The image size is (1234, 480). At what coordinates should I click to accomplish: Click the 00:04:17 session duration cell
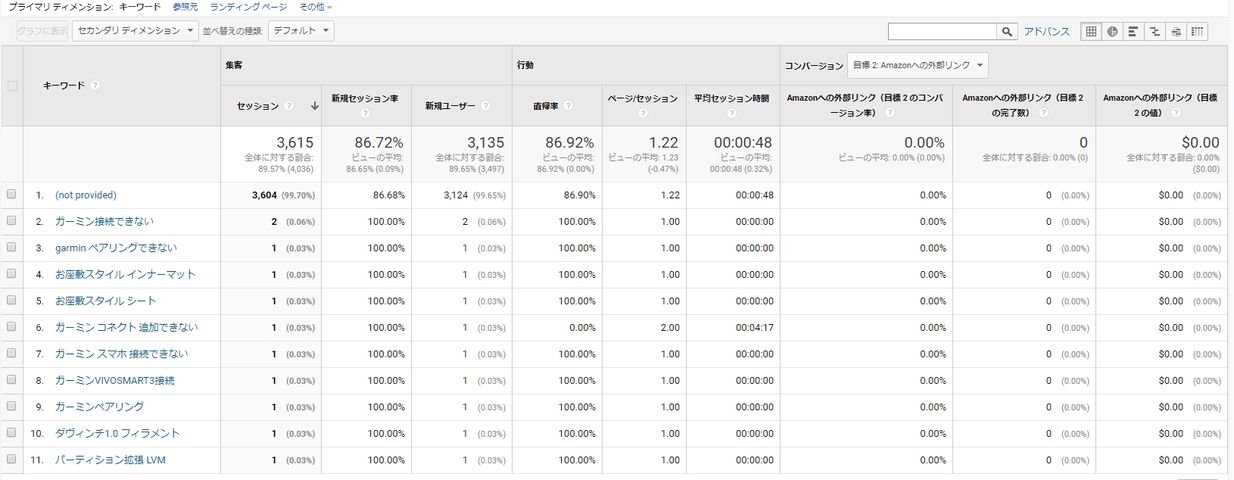click(x=754, y=327)
